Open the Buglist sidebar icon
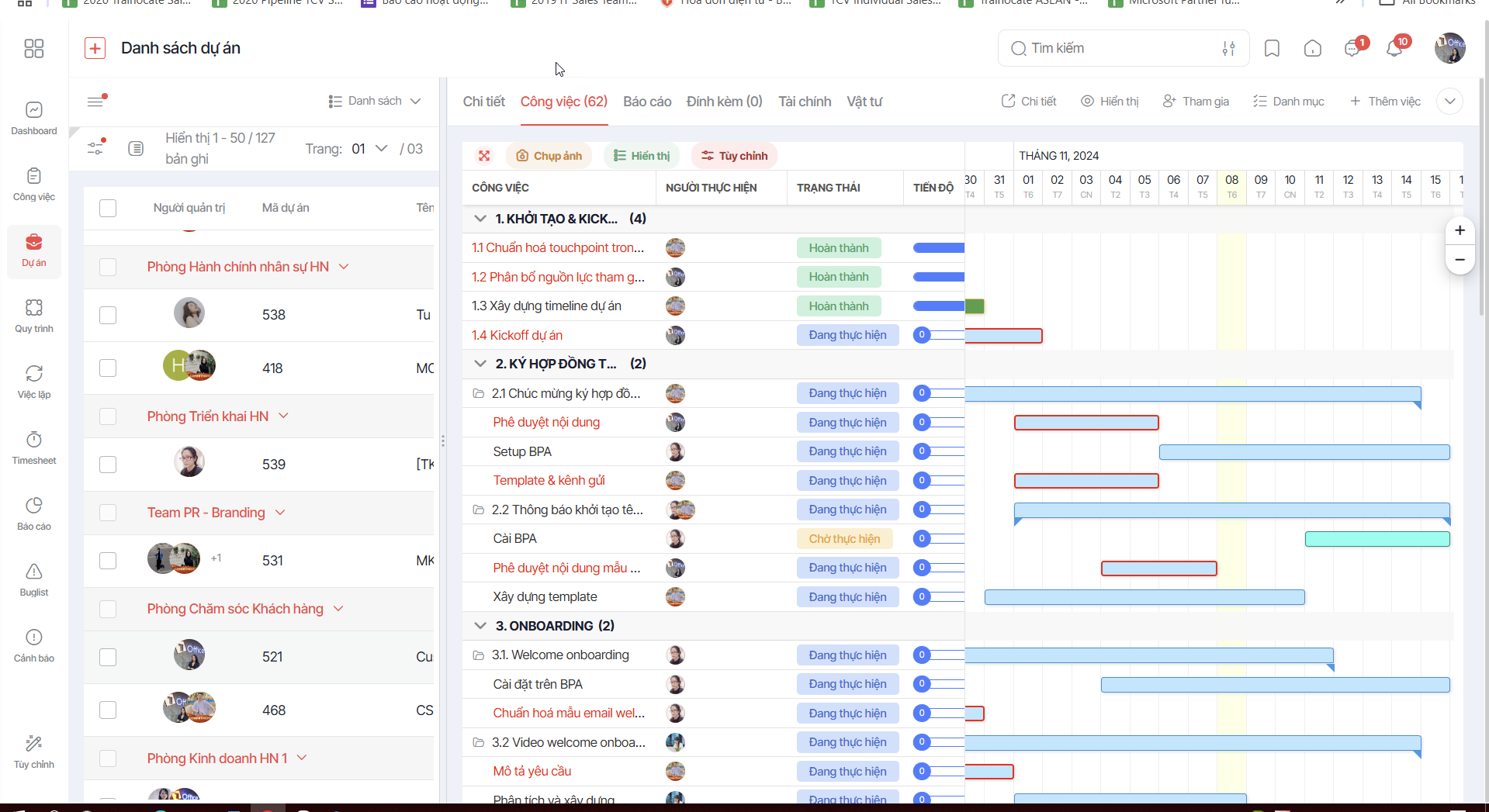The height and width of the screenshot is (812, 1489). (33, 579)
